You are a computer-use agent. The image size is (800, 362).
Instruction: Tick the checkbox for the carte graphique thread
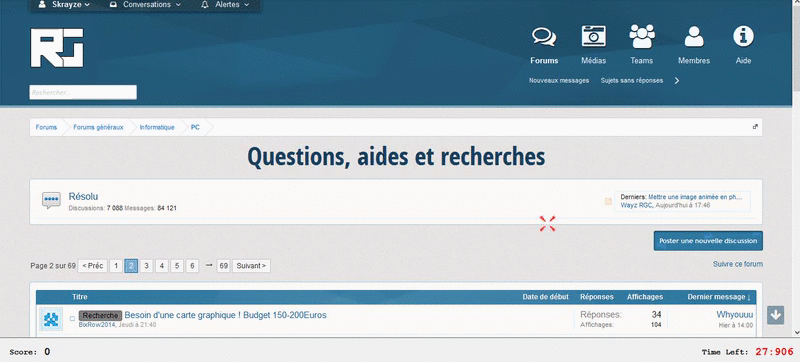72,319
